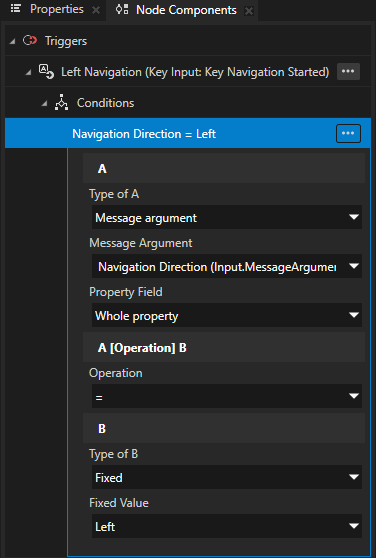Select the Left Navigation trigger row
Screen dimensions: 376x558
[188, 72]
